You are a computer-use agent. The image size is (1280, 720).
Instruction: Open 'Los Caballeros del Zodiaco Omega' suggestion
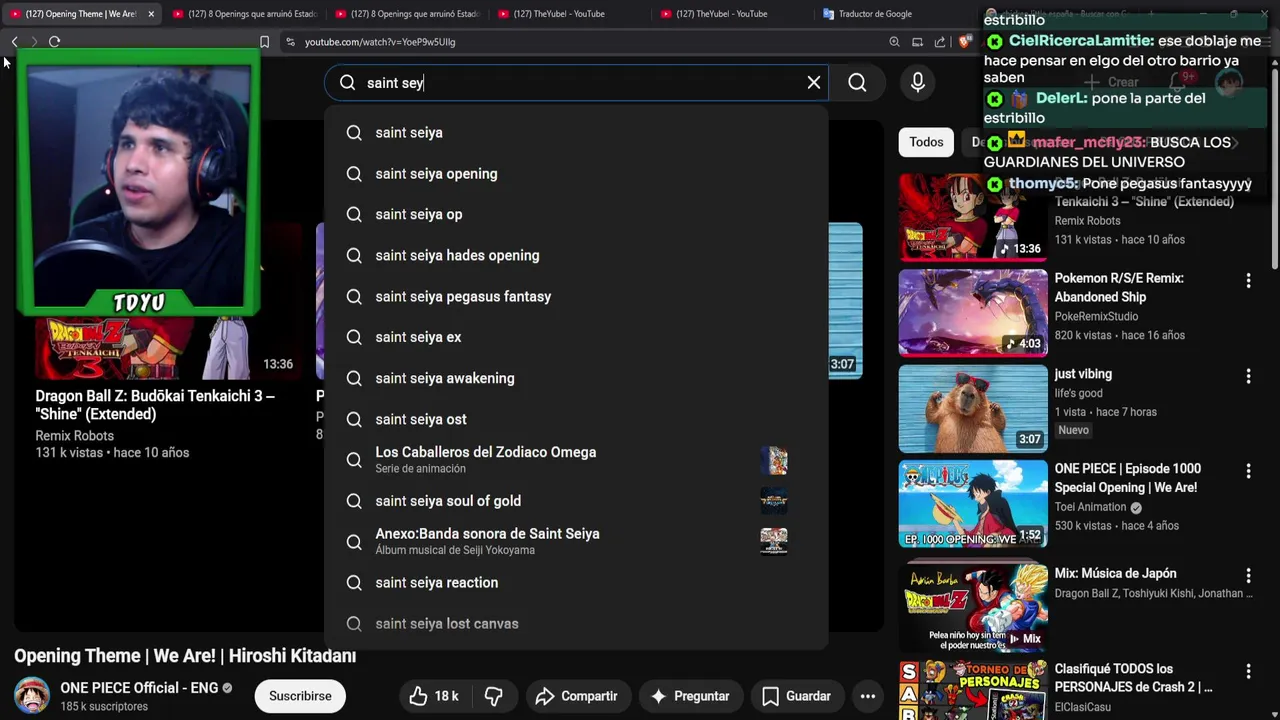(x=576, y=460)
